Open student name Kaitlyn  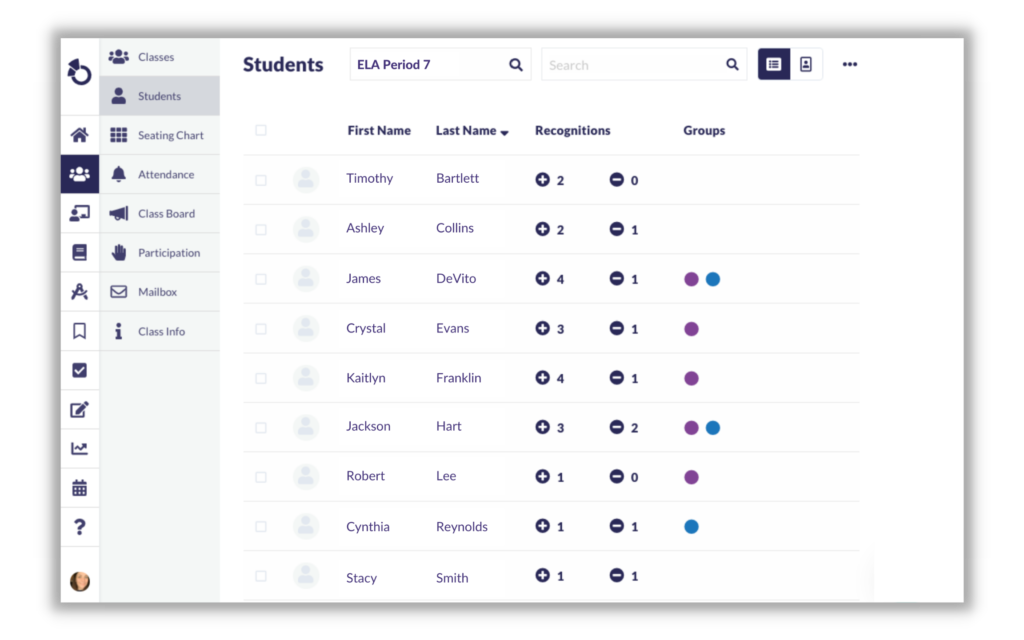click(x=366, y=378)
